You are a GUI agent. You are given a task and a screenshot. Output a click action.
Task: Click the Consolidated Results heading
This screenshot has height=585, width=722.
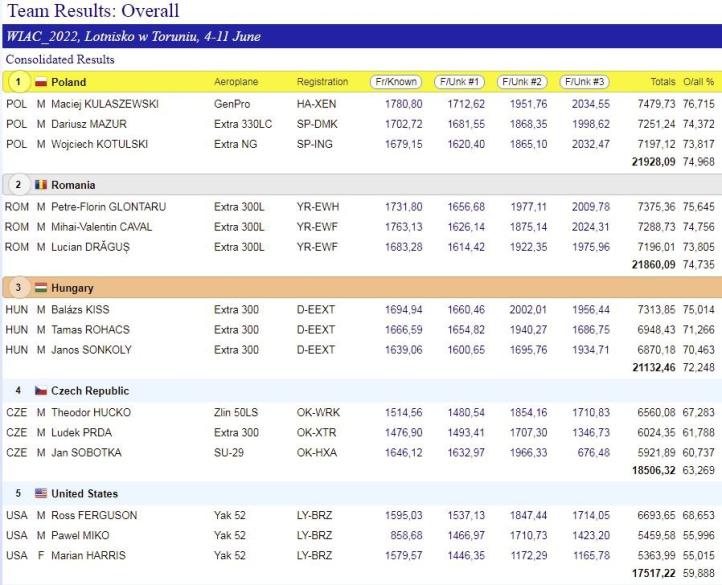click(60, 59)
